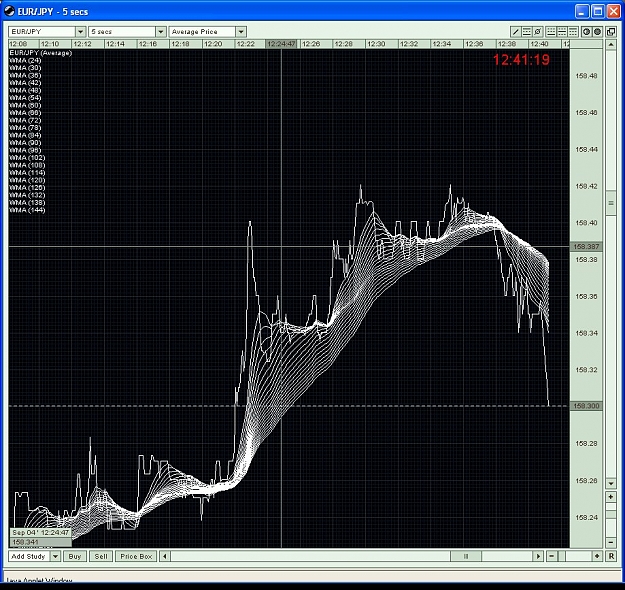Screen dimensions: 625x590
Task: Click the 158.387 crosshair price tag
Action: pyautogui.click(x=586, y=247)
